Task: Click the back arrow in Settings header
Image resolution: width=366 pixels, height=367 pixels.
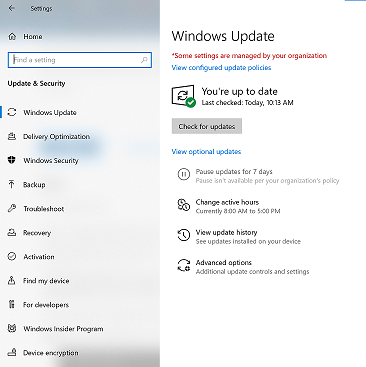Action: coord(12,8)
